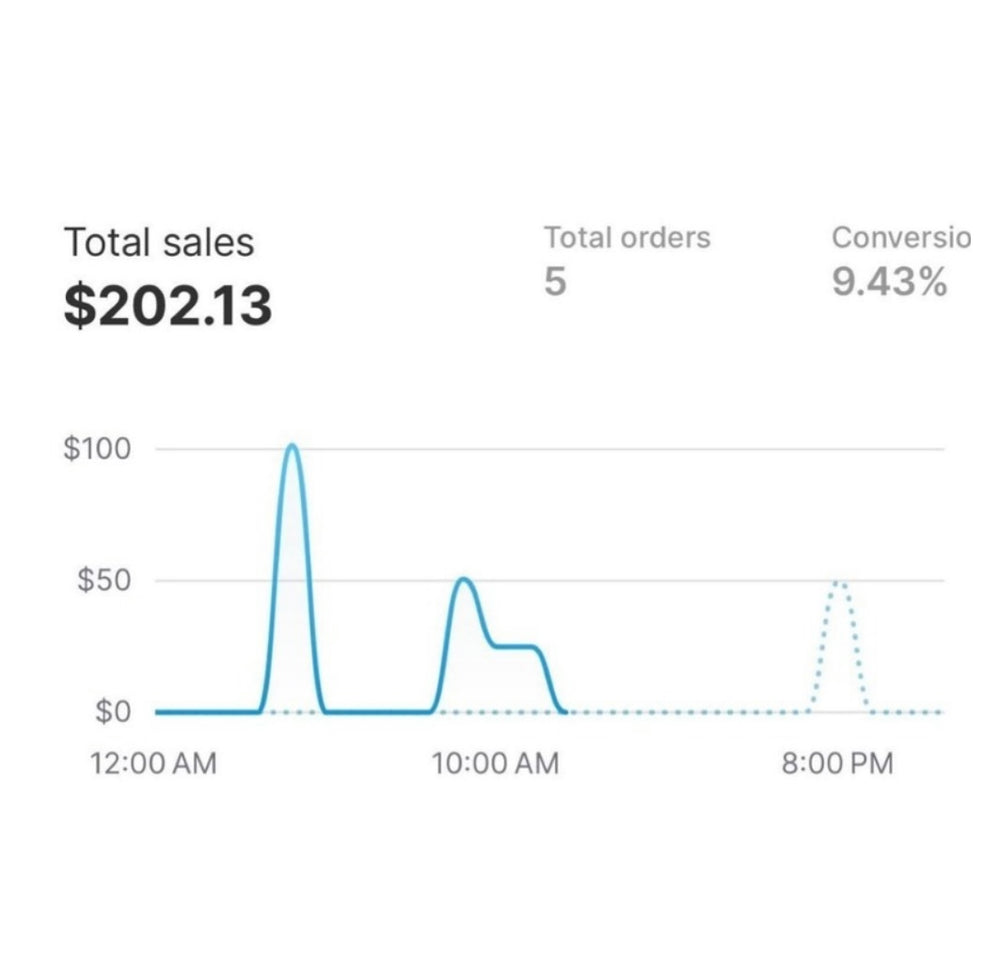Switch to the Total orders metric
The width and height of the screenshot is (1000, 973).
tap(627, 238)
